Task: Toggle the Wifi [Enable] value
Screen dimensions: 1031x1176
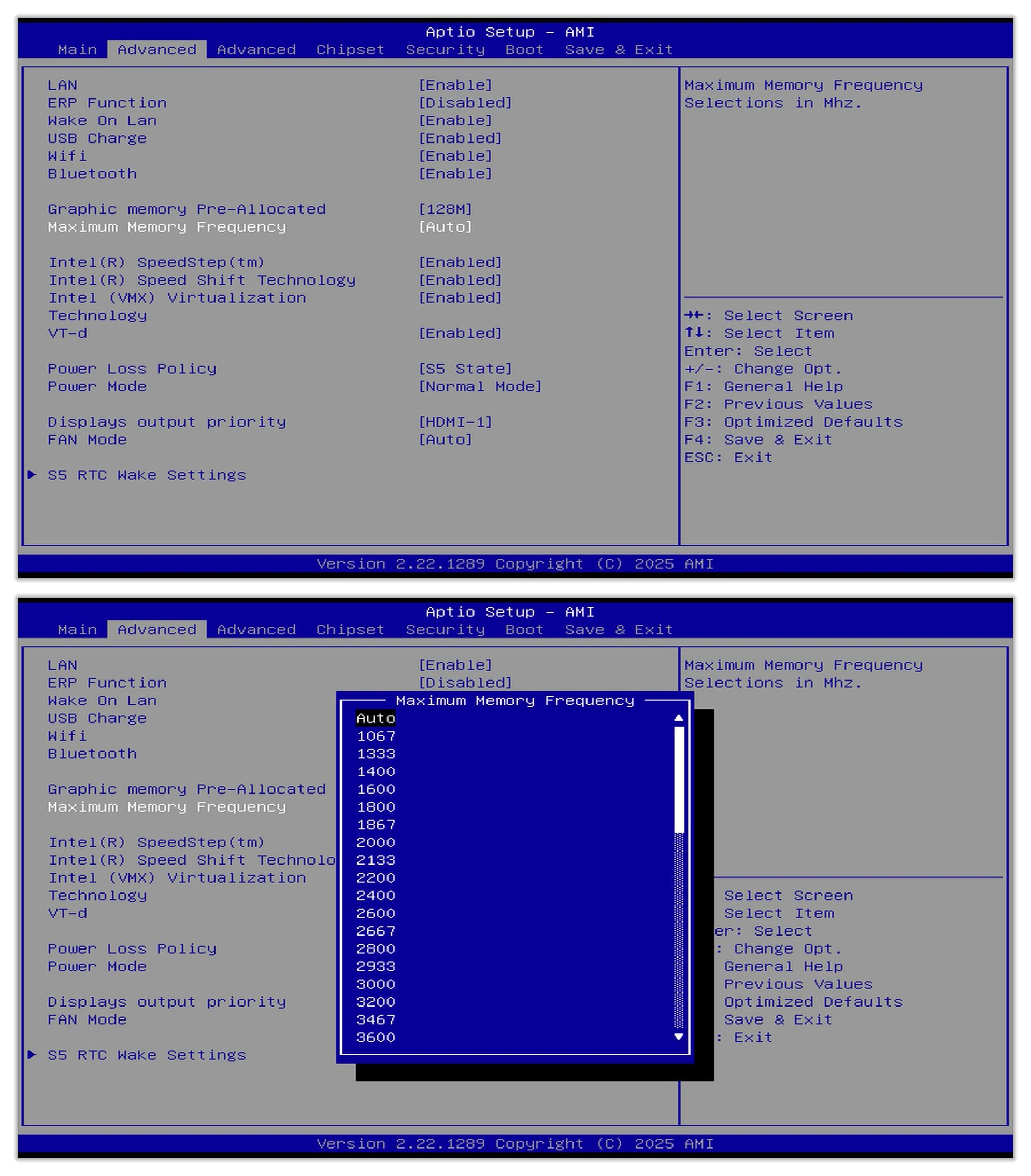Action: click(x=455, y=156)
